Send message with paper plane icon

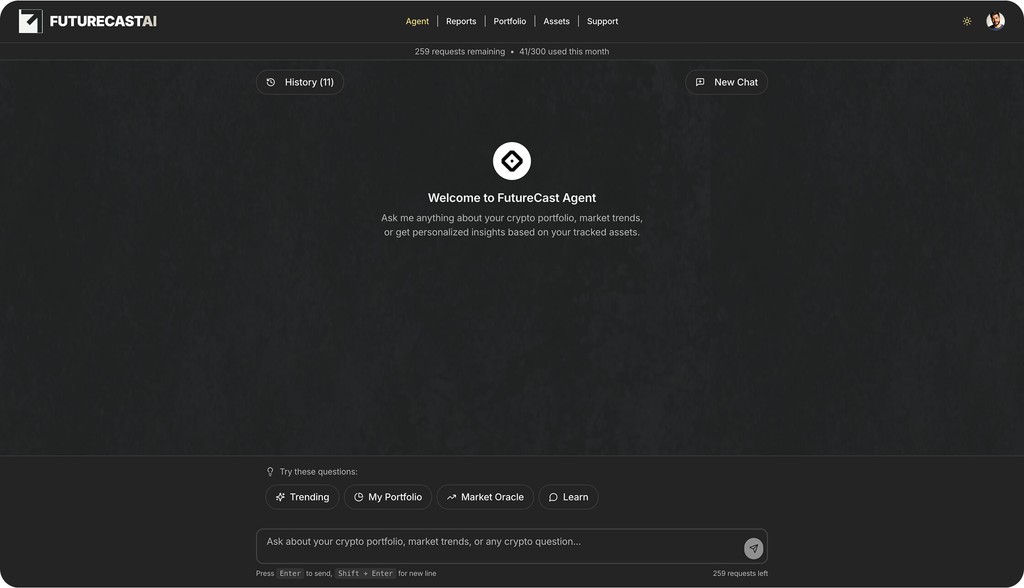(754, 549)
